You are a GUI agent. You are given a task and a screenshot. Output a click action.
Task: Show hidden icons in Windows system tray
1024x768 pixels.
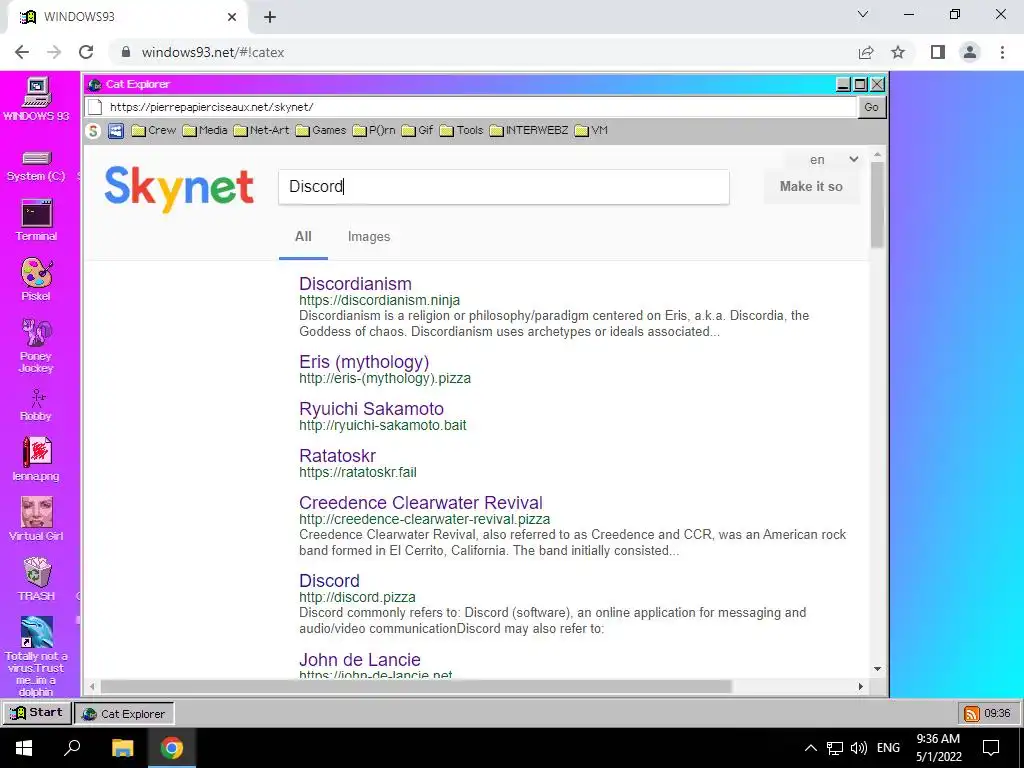810,748
